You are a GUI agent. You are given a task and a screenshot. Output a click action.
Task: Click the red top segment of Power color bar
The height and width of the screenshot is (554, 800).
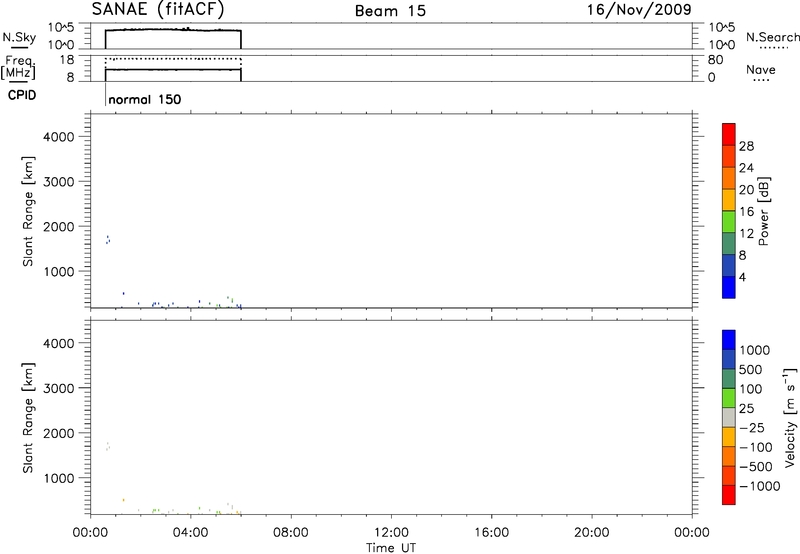click(729, 134)
